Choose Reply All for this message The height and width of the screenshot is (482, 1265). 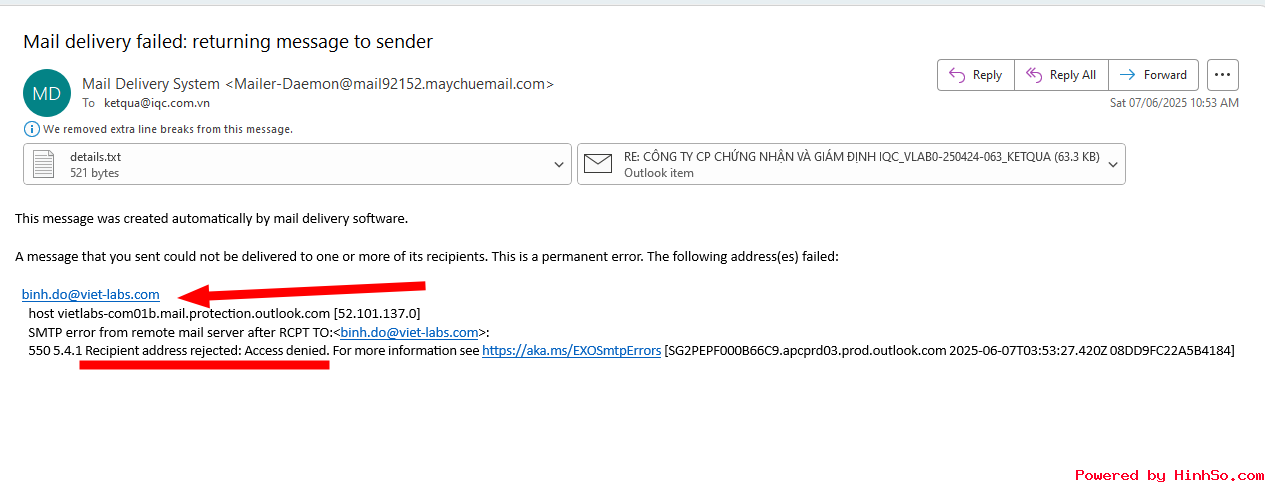(x=1061, y=75)
